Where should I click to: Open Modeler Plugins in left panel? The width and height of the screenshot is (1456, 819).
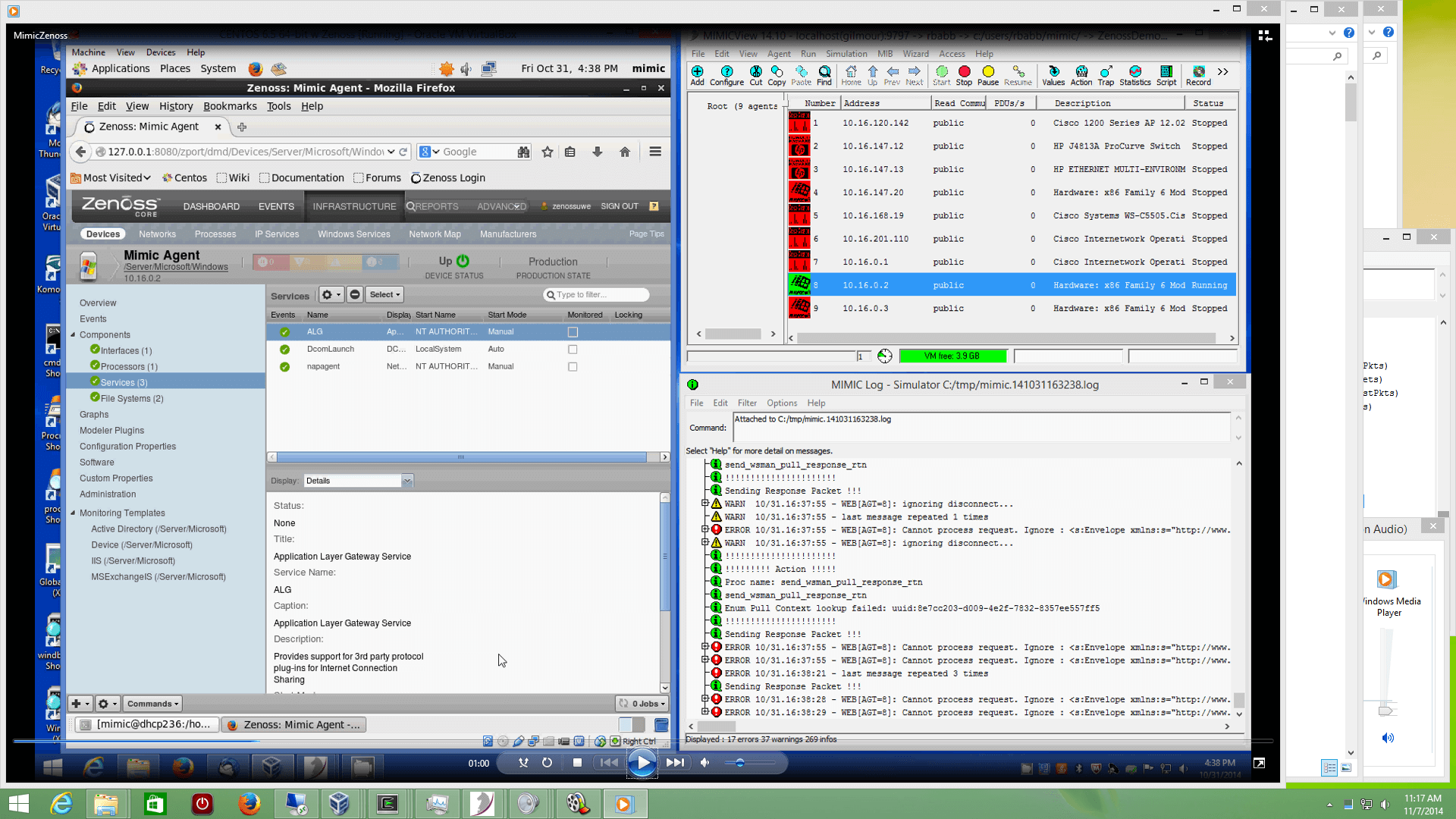point(111,431)
